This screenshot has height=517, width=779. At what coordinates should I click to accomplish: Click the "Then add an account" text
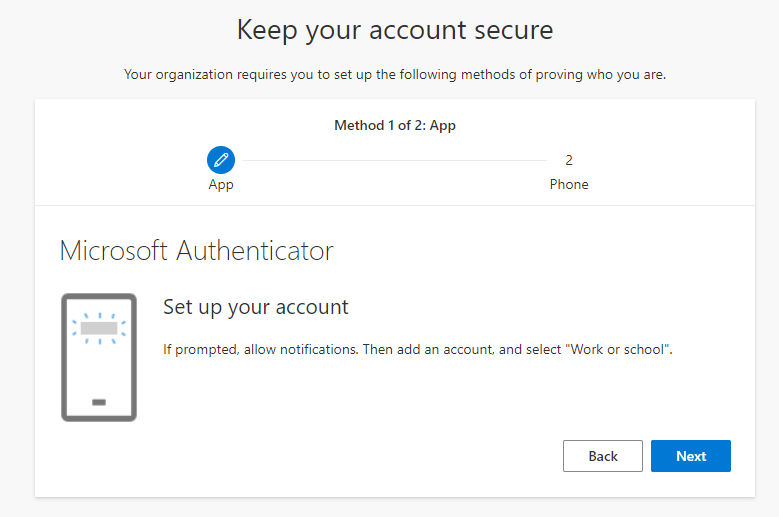428,350
